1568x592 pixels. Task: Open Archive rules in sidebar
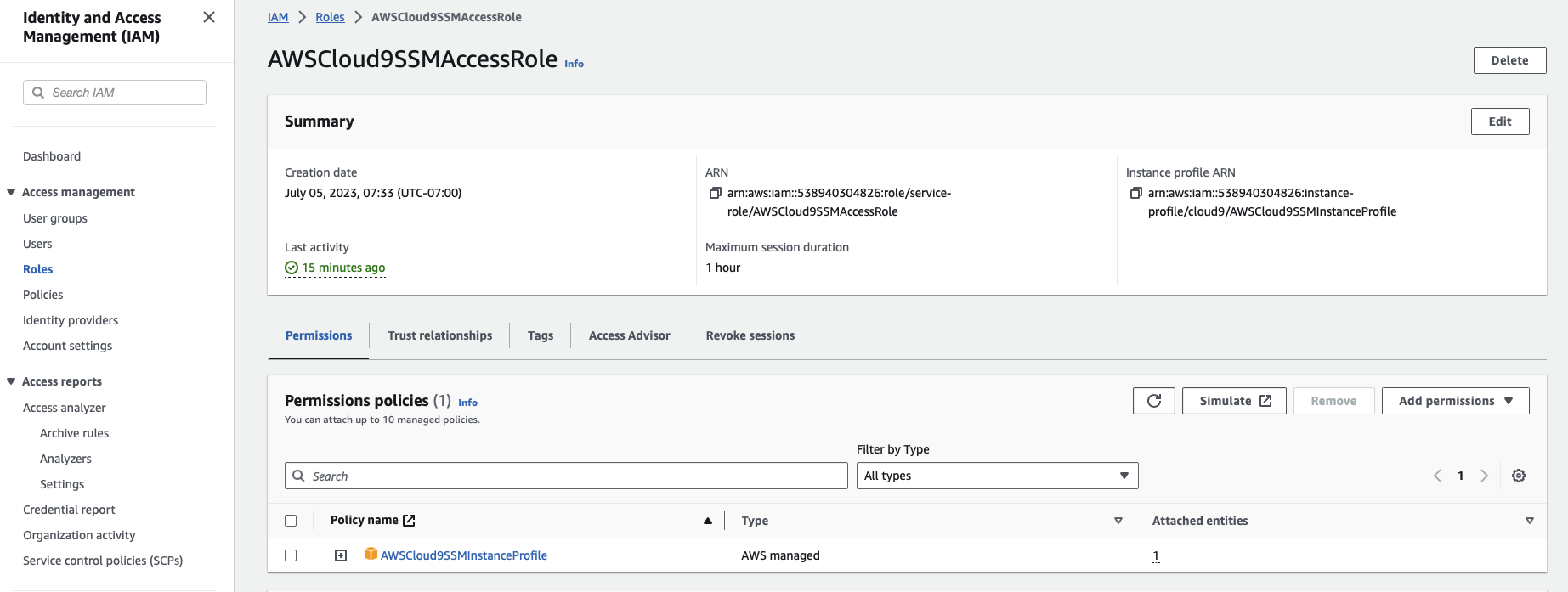pyautogui.click(x=75, y=433)
